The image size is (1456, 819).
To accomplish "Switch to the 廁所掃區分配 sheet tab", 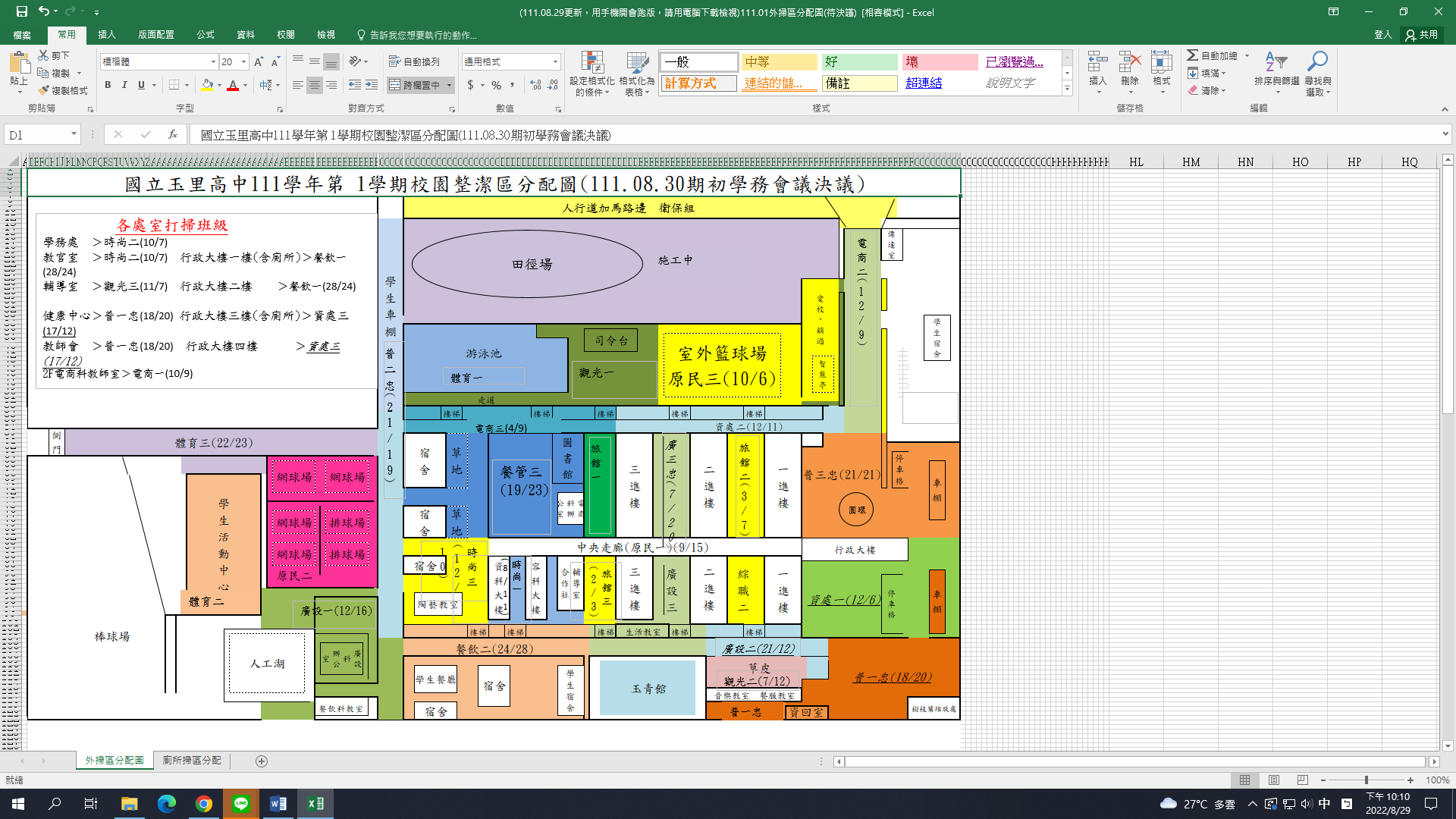I will coord(192,760).
